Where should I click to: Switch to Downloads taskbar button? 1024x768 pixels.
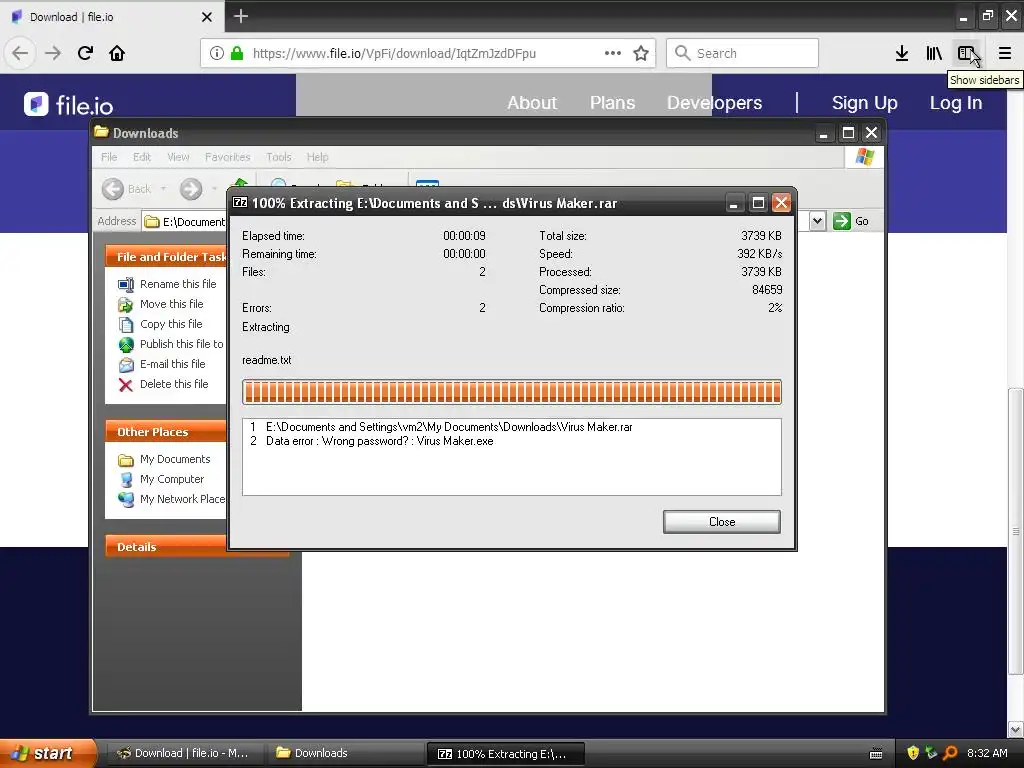click(x=343, y=753)
